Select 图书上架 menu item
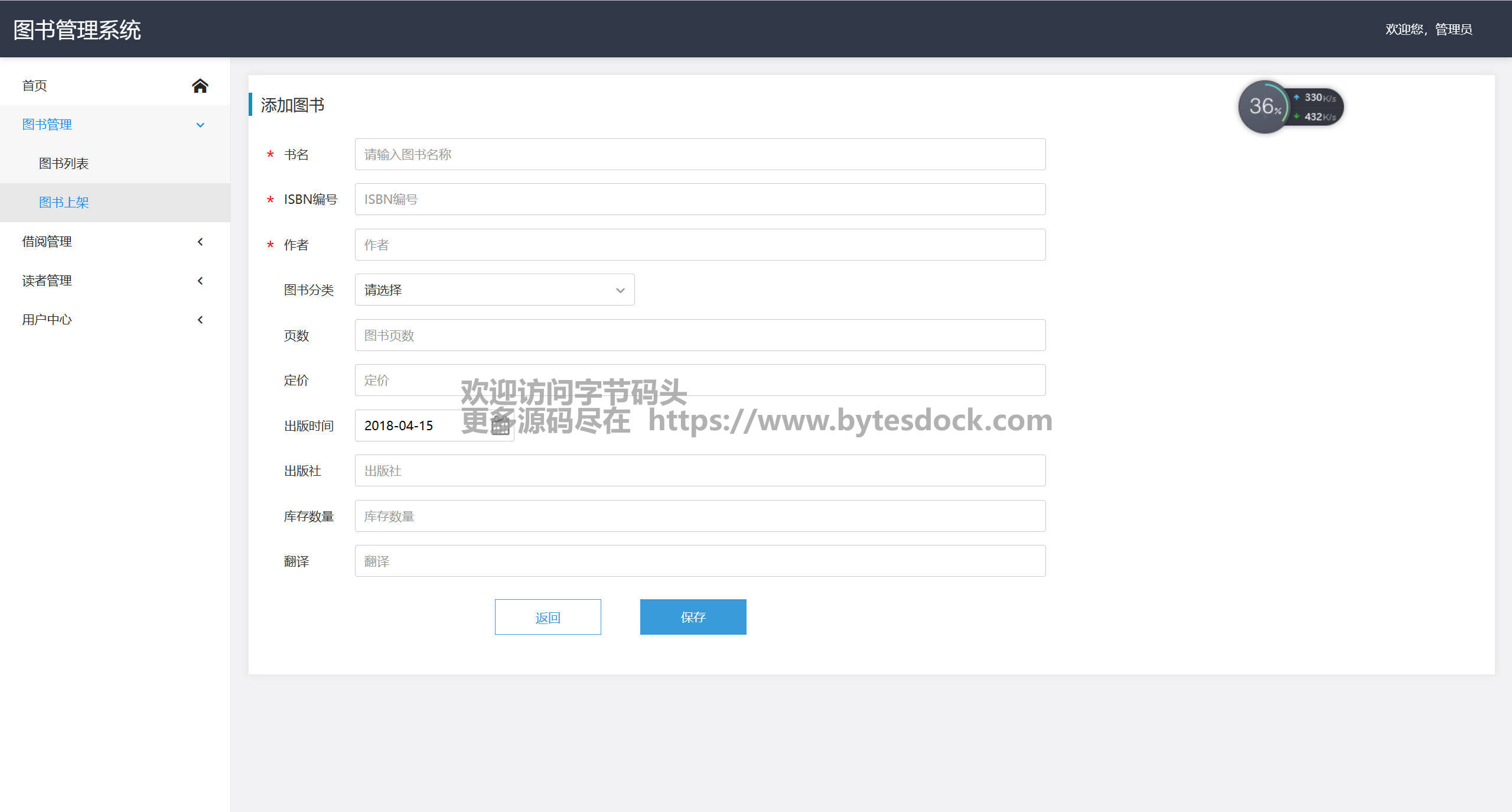Viewport: 1512px width, 812px height. pos(64,203)
